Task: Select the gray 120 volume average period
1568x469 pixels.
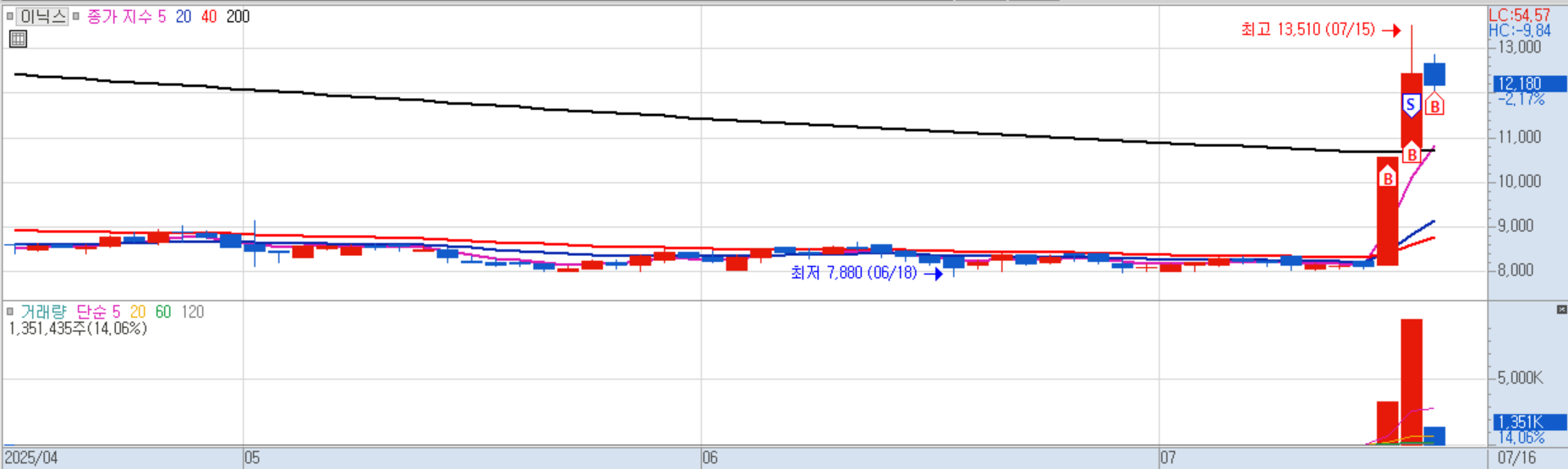Action: tap(193, 312)
